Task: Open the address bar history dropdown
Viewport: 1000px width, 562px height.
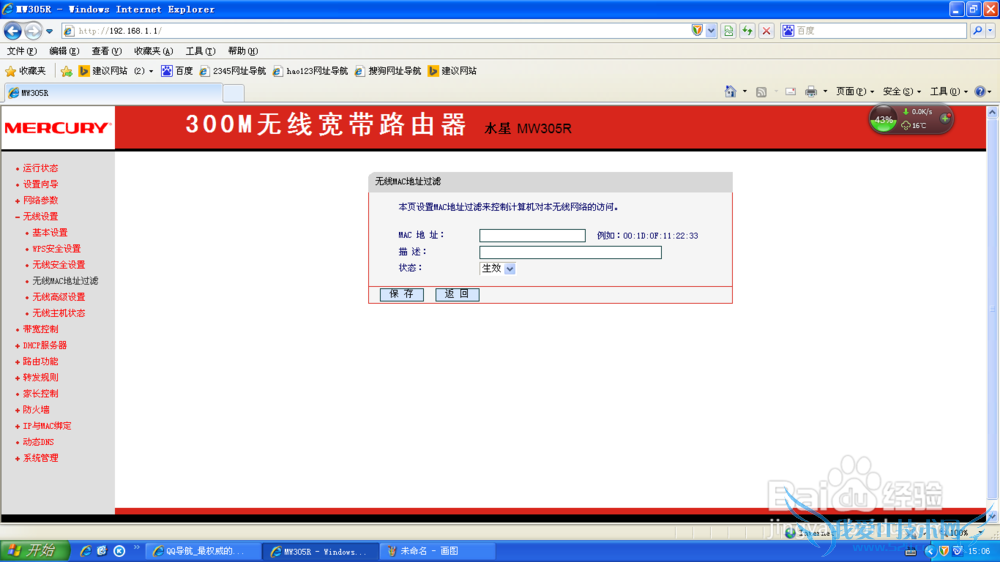Action: tap(711, 31)
